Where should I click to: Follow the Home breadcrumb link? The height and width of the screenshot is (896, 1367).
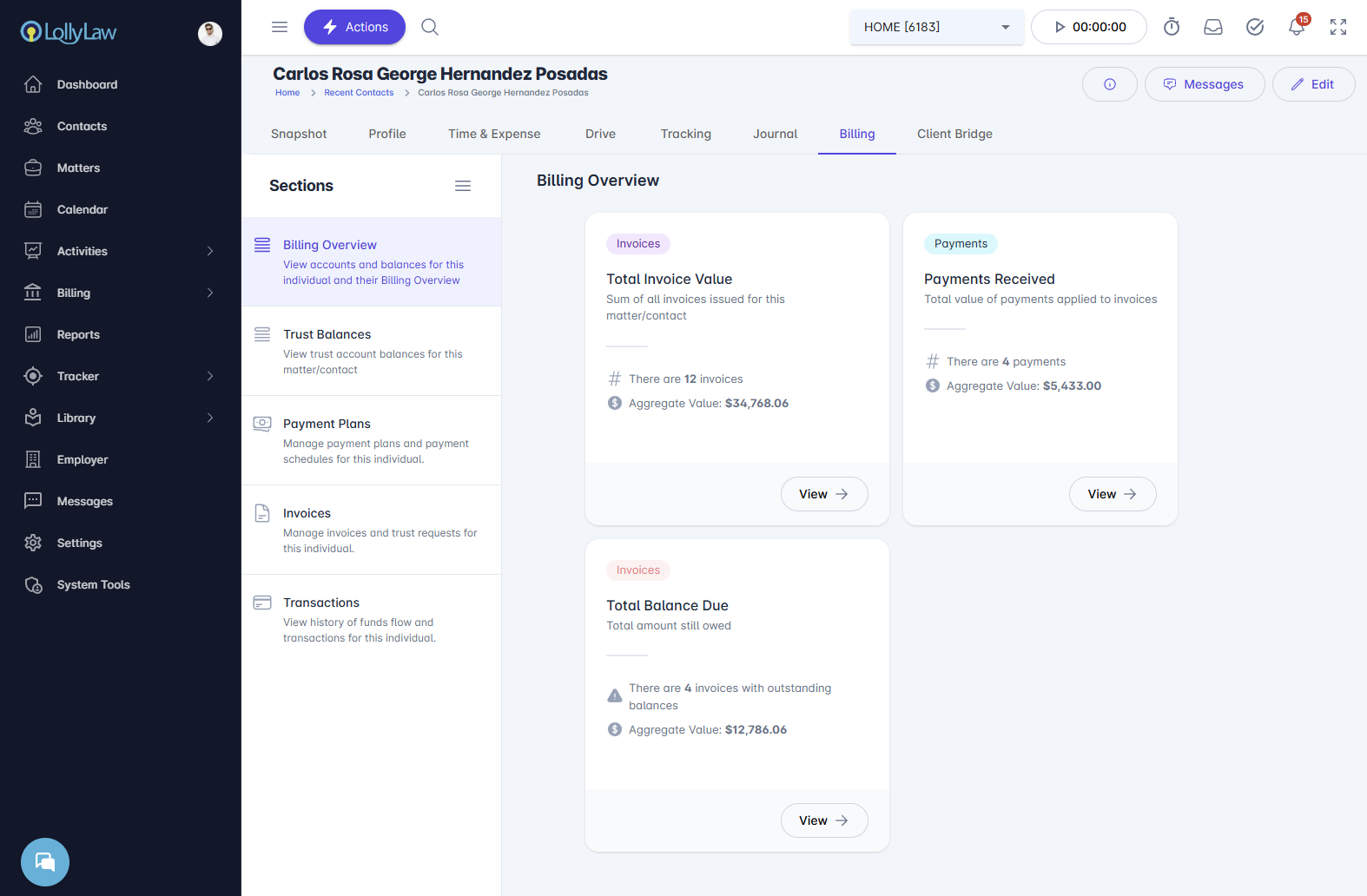[287, 93]
